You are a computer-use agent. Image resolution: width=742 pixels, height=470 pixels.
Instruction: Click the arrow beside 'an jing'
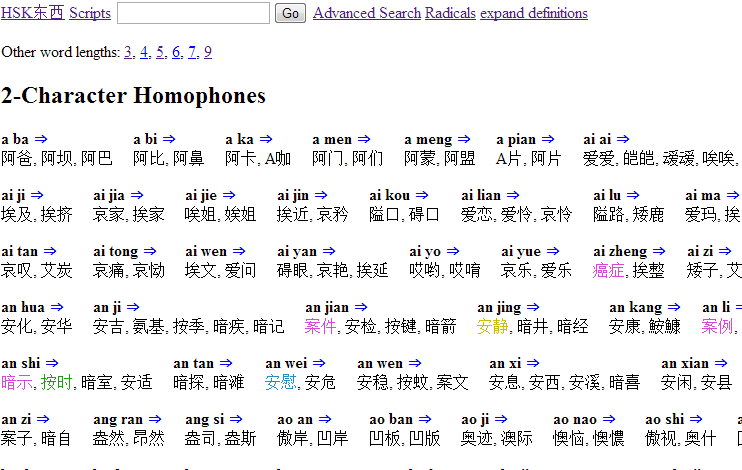click(532, 307)
